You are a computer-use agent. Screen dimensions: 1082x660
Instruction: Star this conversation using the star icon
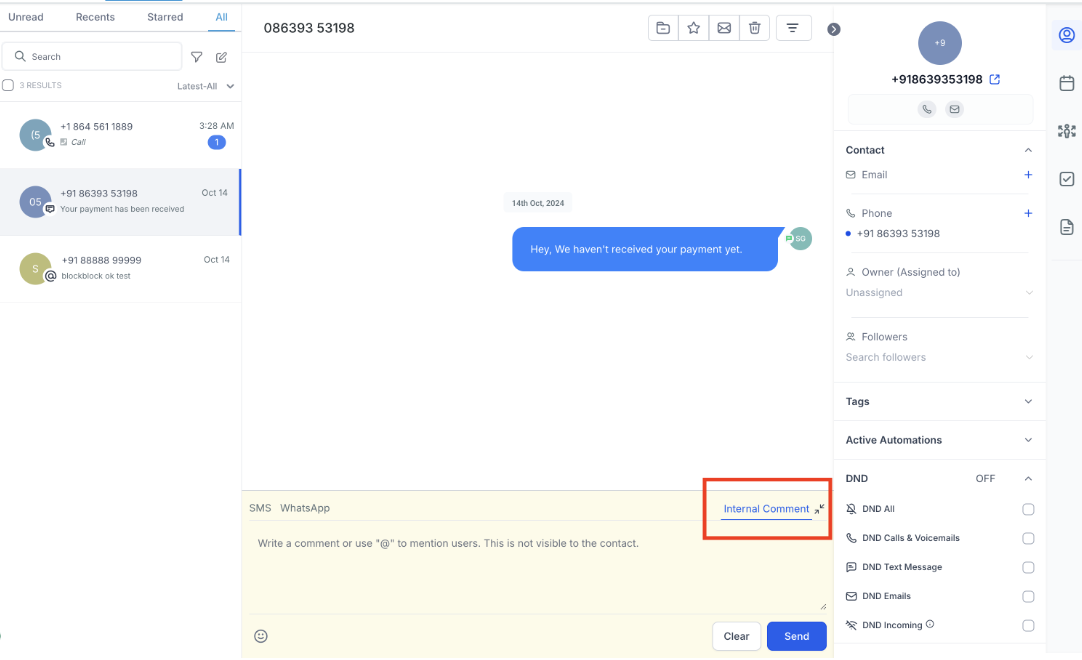[x=693, y=28]
